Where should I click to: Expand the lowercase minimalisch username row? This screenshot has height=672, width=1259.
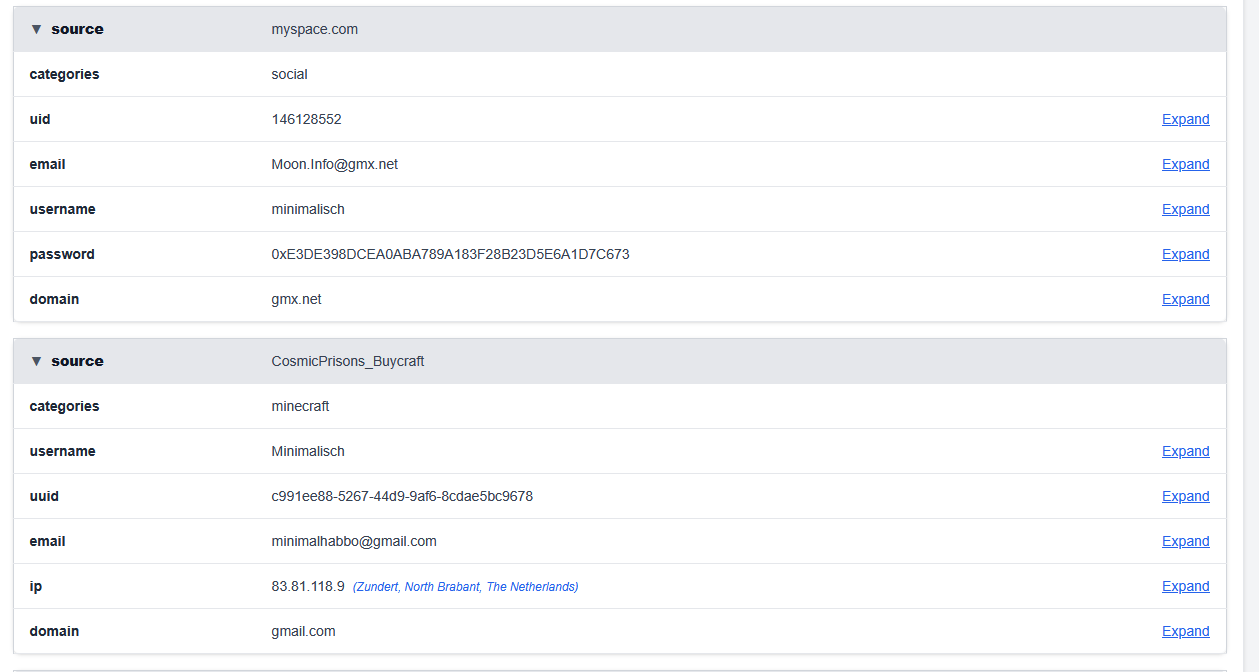click(x=1185, y=209)
